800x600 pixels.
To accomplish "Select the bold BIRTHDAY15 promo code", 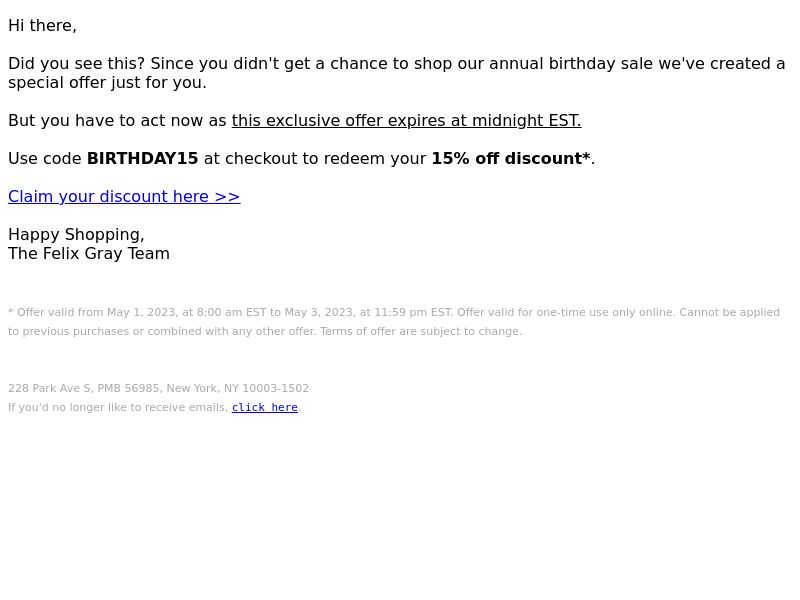I will (x=142, y=159).
